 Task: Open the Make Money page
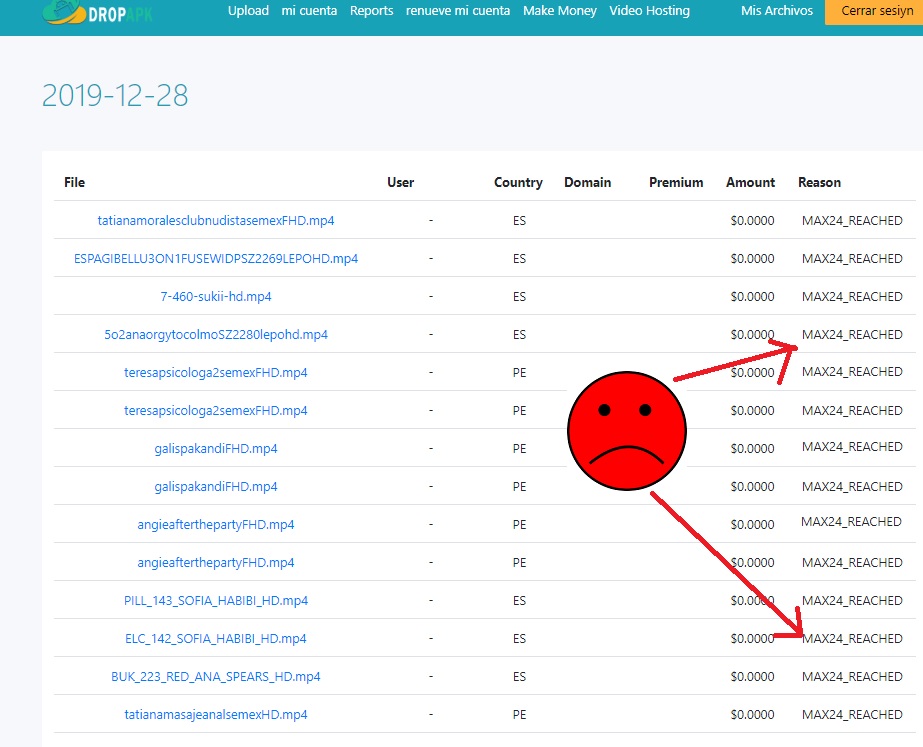pyautogui.click(x=560, y=11)
